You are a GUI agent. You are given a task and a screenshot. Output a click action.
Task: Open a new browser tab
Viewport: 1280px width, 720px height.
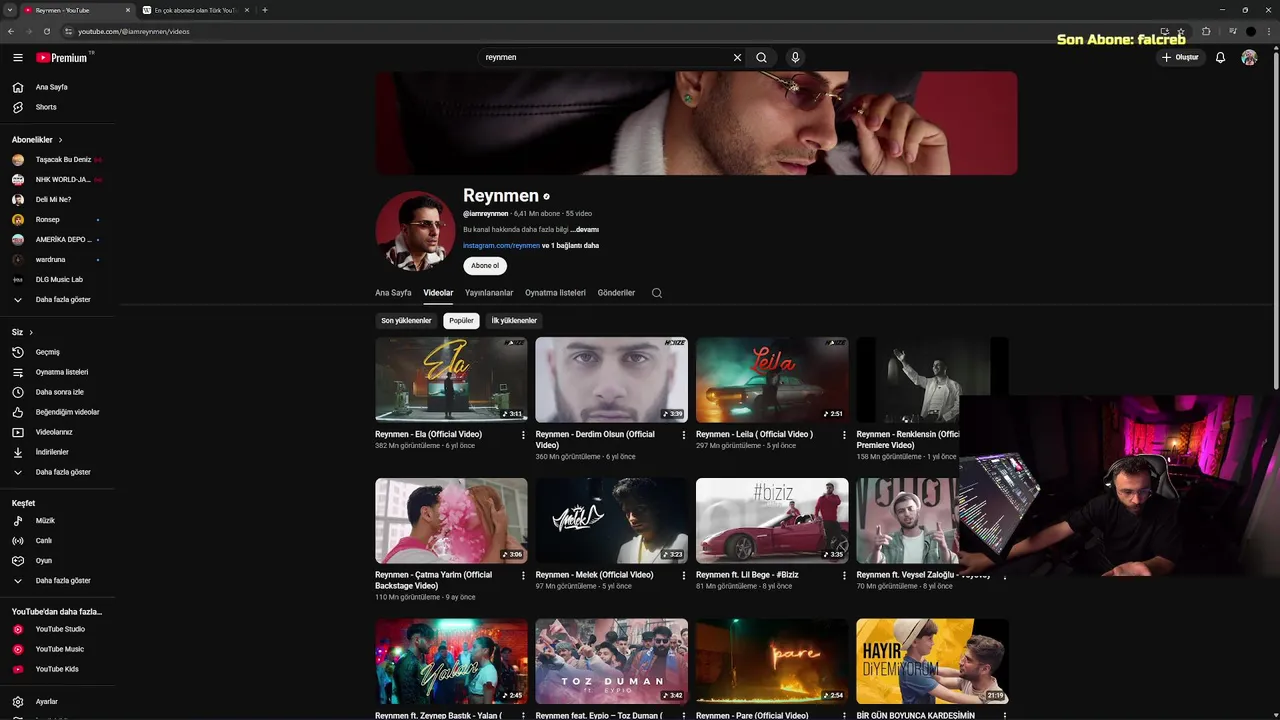(x=265, y=10)
